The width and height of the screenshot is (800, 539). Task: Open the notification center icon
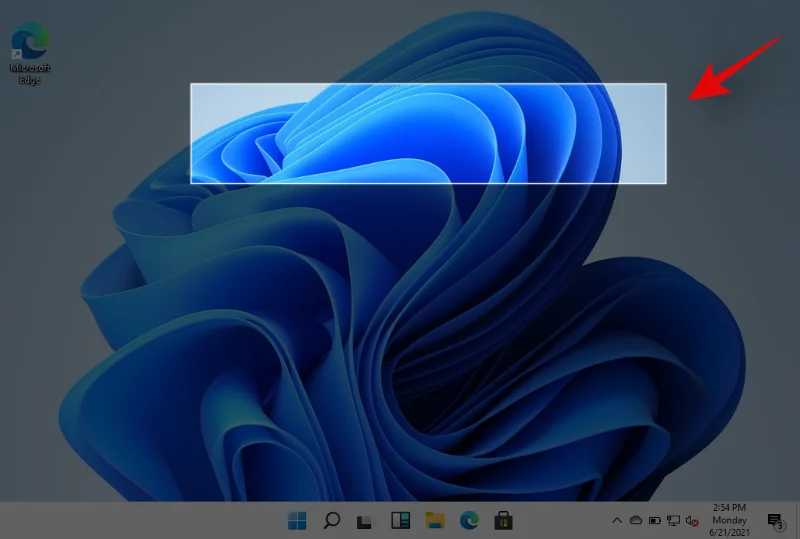point(775,521)
